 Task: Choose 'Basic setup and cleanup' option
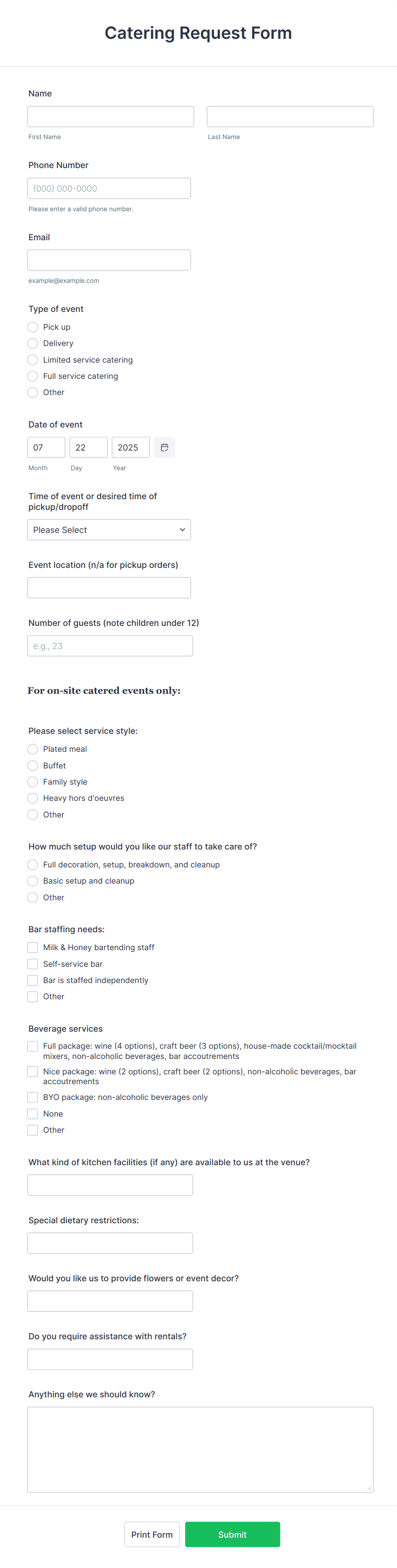pos(32,881)
